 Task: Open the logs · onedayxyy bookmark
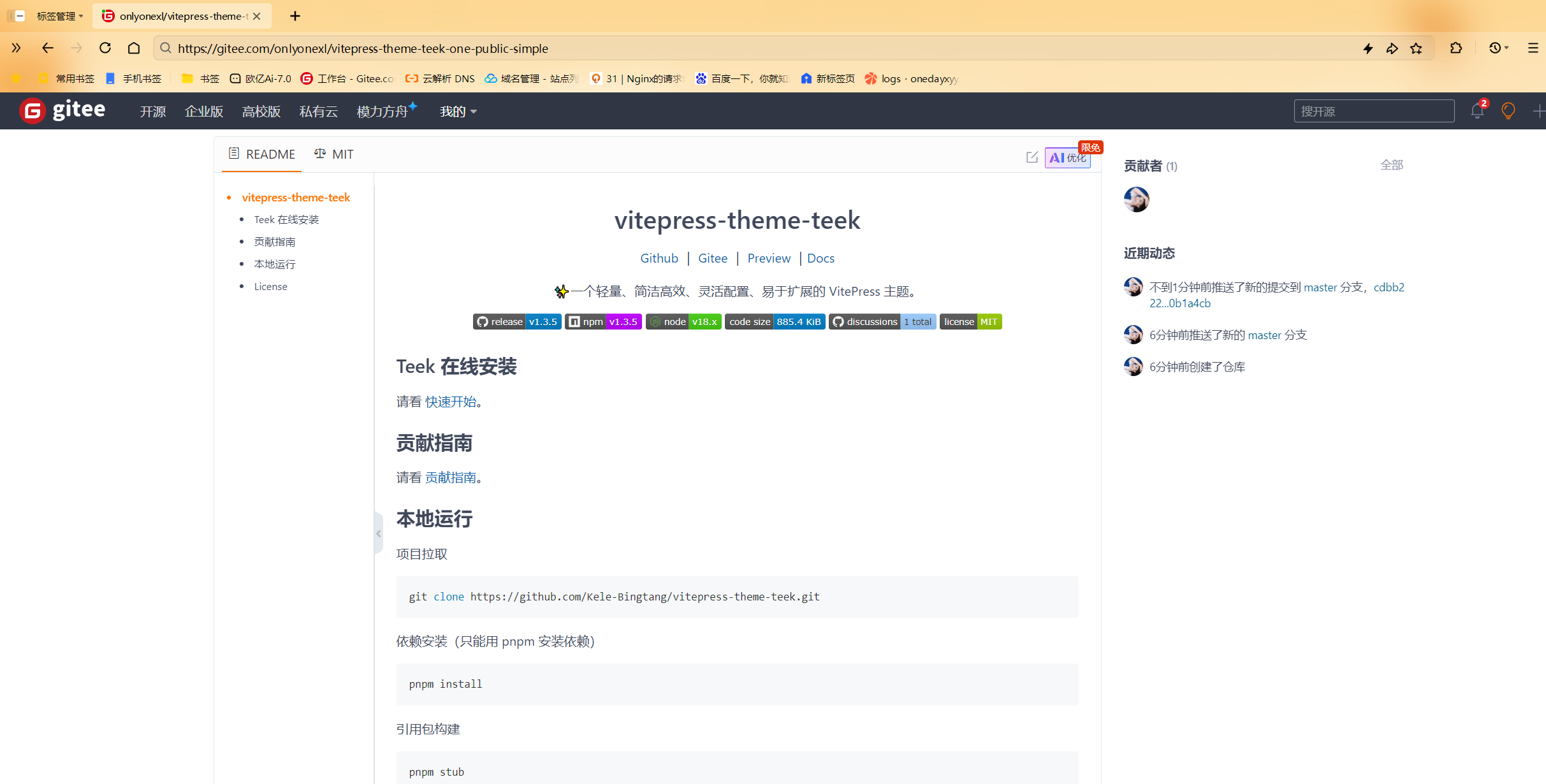coord(912,78)
